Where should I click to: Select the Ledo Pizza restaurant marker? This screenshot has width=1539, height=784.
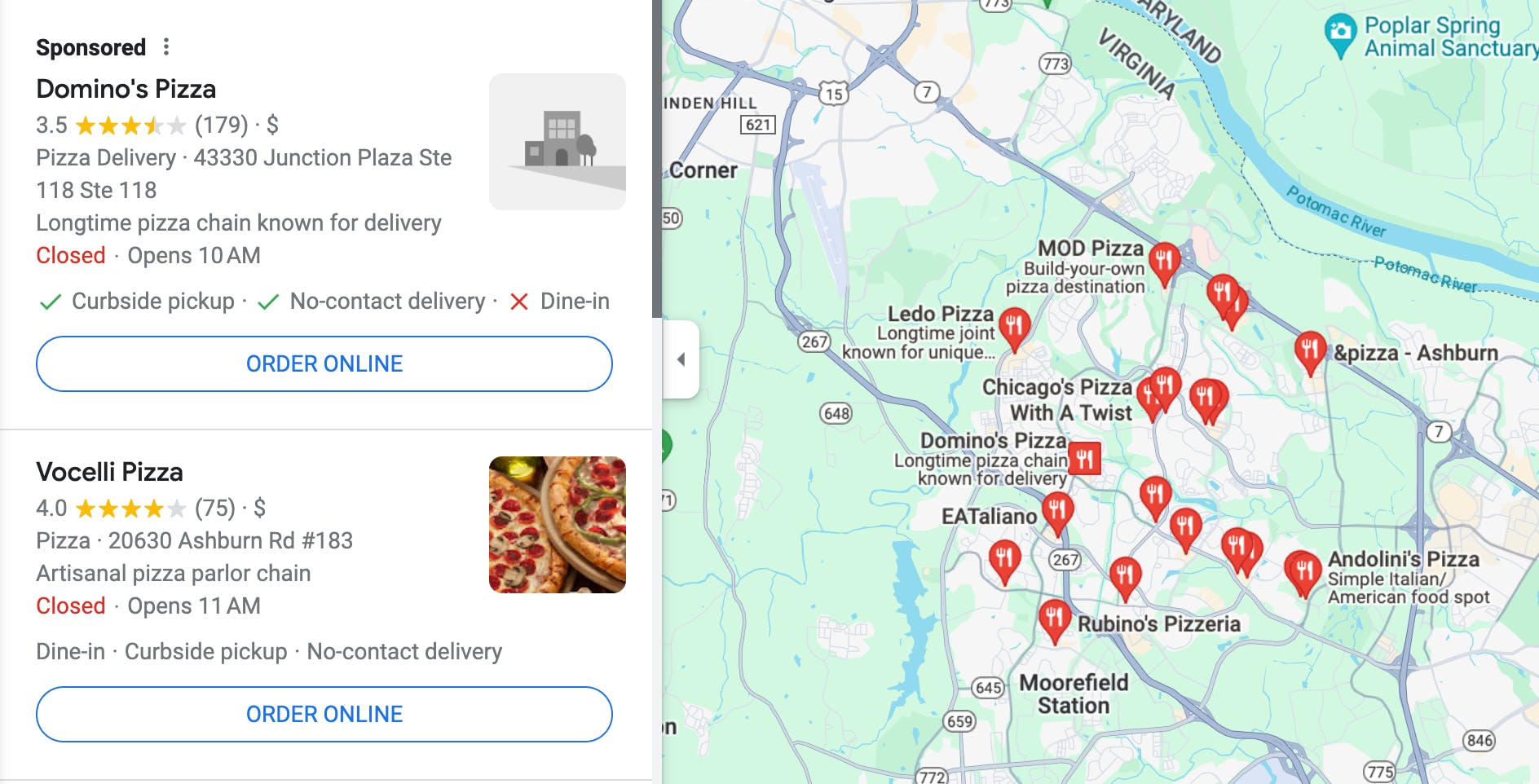tap(1014, 327)
